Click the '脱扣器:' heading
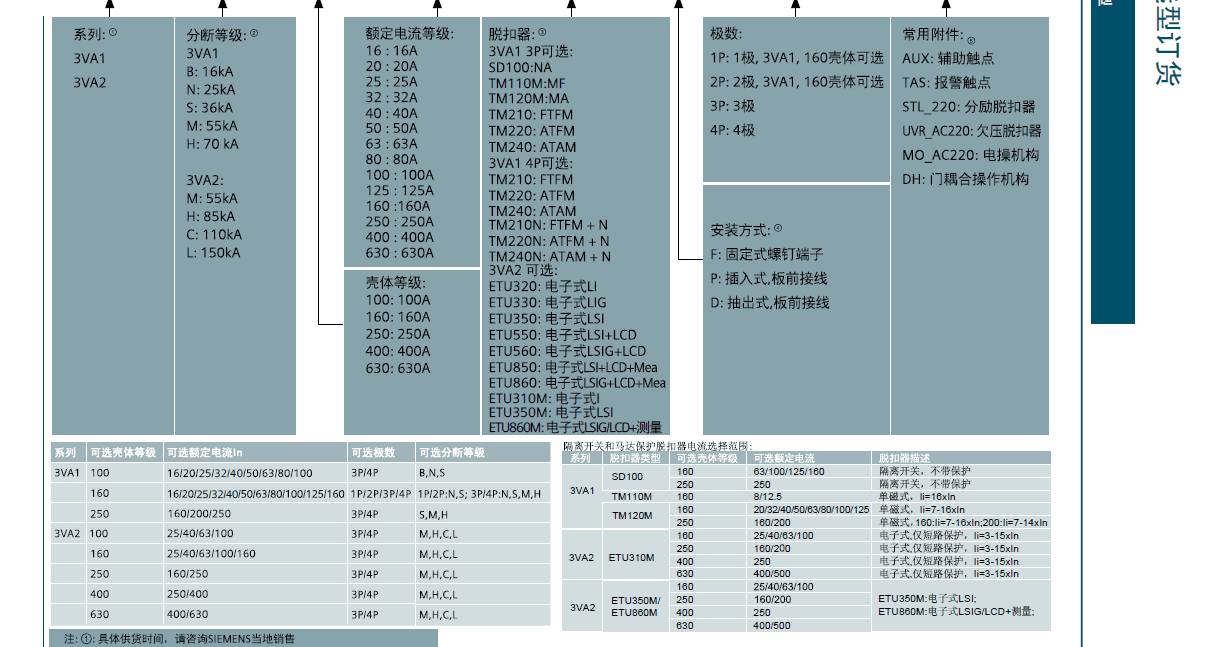 coord(511,34)
